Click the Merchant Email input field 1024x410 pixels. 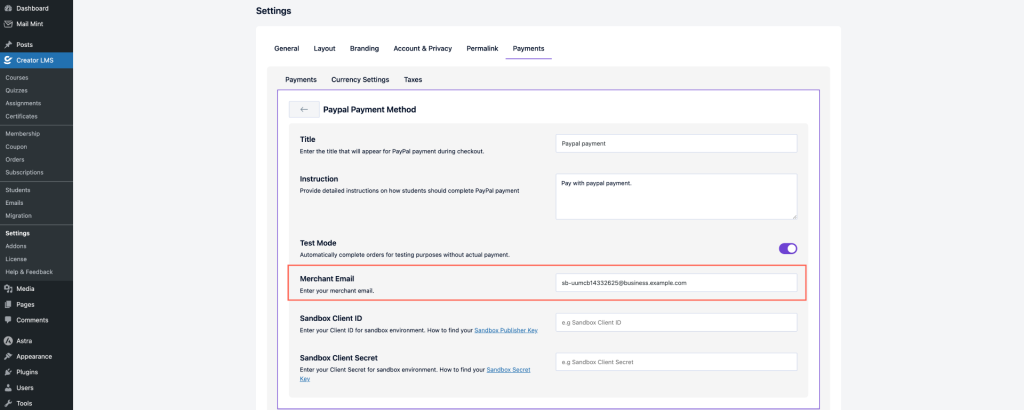(x=676, y=283)
